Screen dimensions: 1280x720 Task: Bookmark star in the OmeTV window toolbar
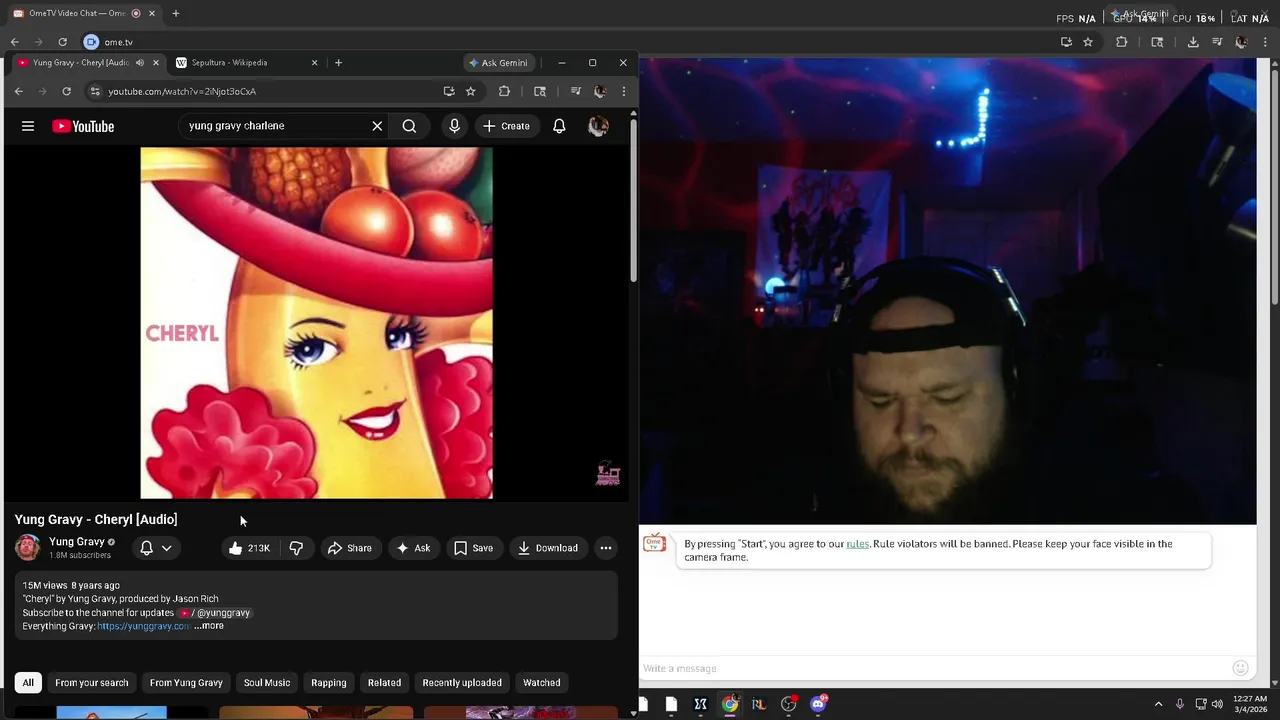[x=1088, y=42]
